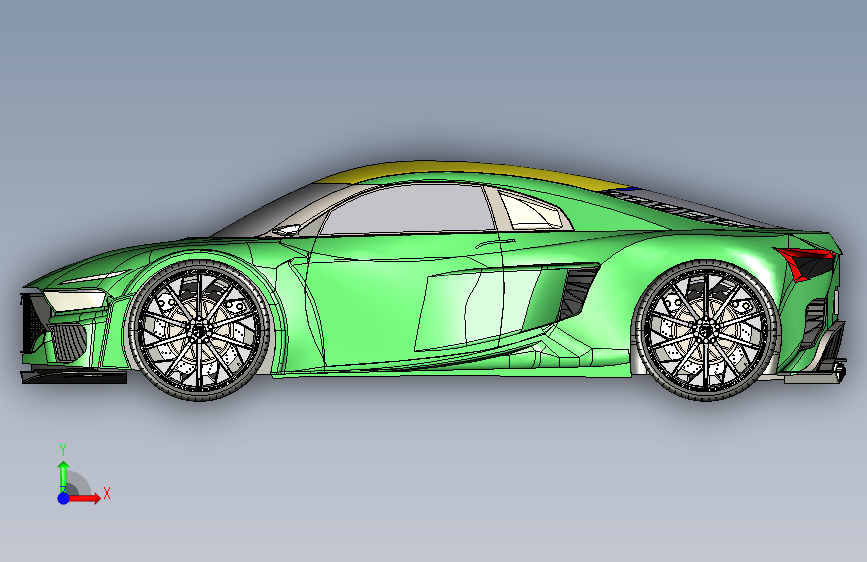Select the large side door window
This screenshot has width=867, height=562.
(x=408, y=209)
